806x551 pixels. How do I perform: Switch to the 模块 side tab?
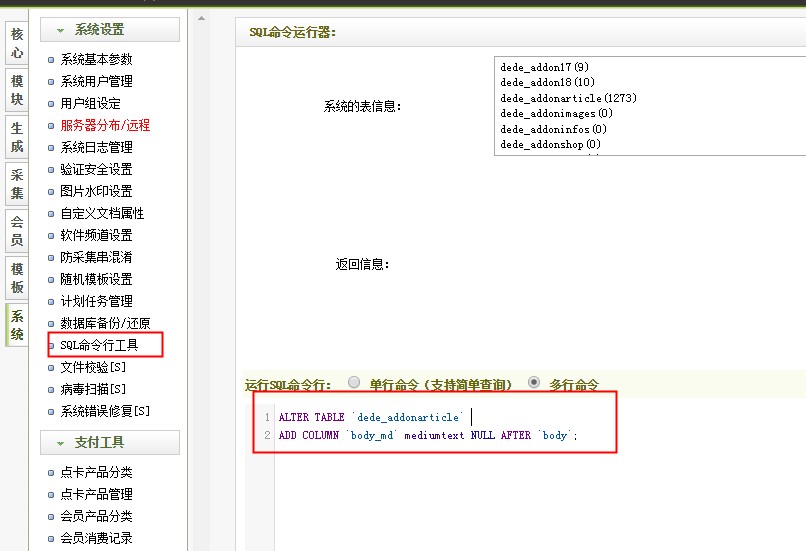(17, 90)
